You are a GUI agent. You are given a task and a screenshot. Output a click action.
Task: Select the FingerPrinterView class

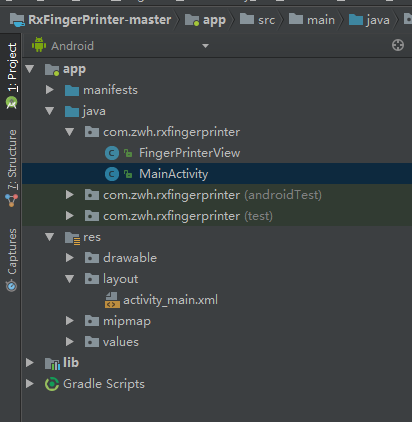point(189,153)
